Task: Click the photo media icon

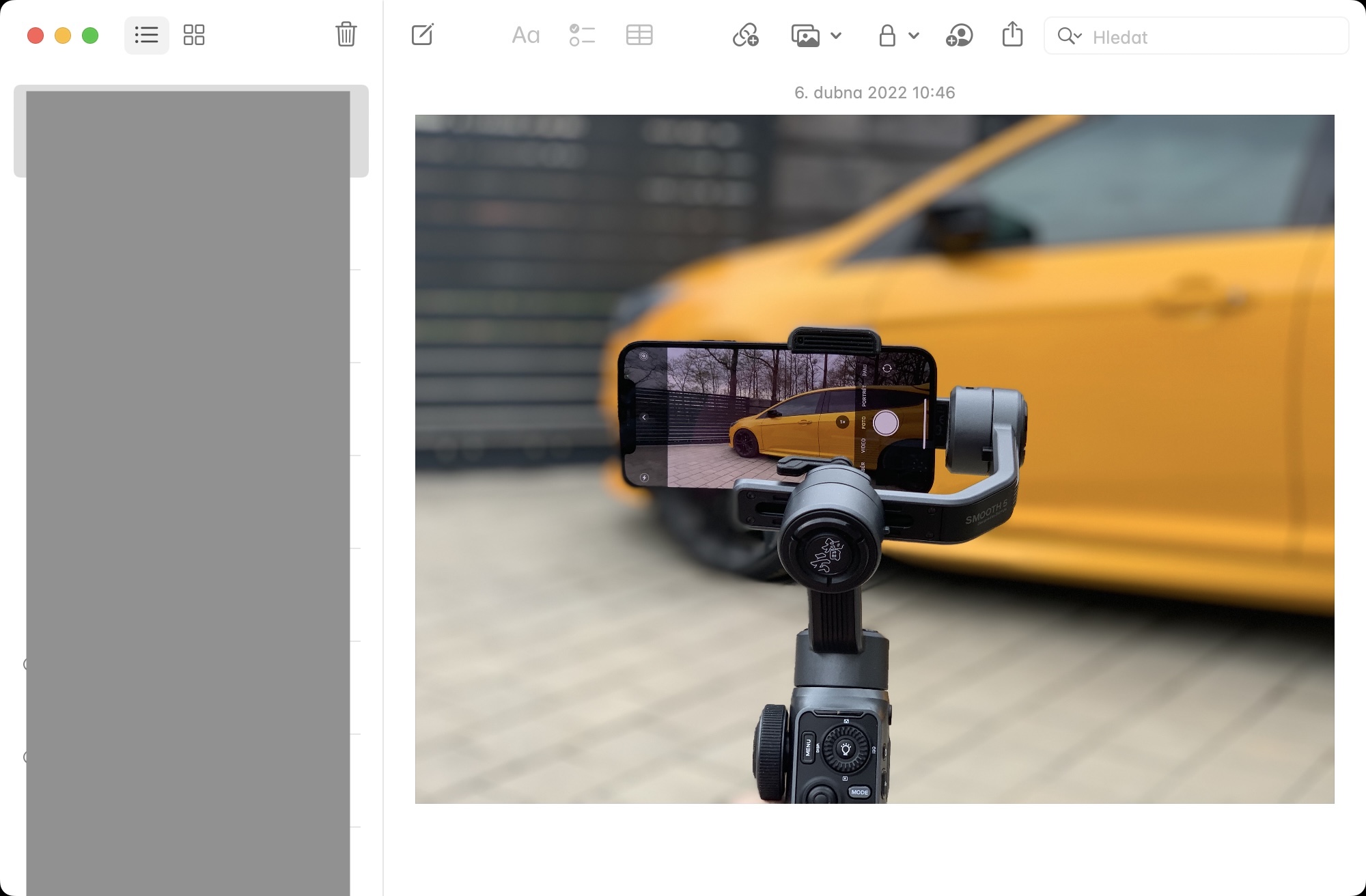Action: click(x=805, y=36)
